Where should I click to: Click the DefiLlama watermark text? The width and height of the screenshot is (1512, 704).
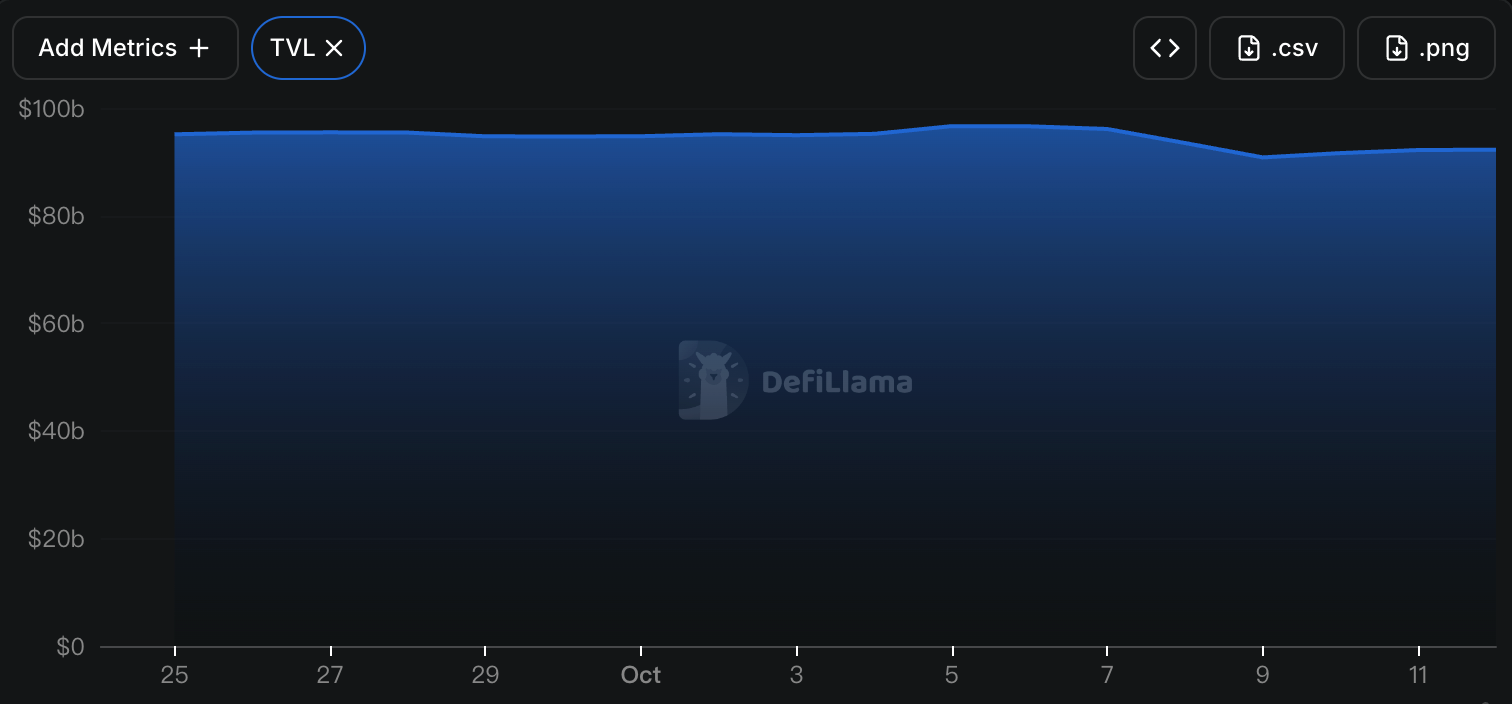tap(836, 382)
